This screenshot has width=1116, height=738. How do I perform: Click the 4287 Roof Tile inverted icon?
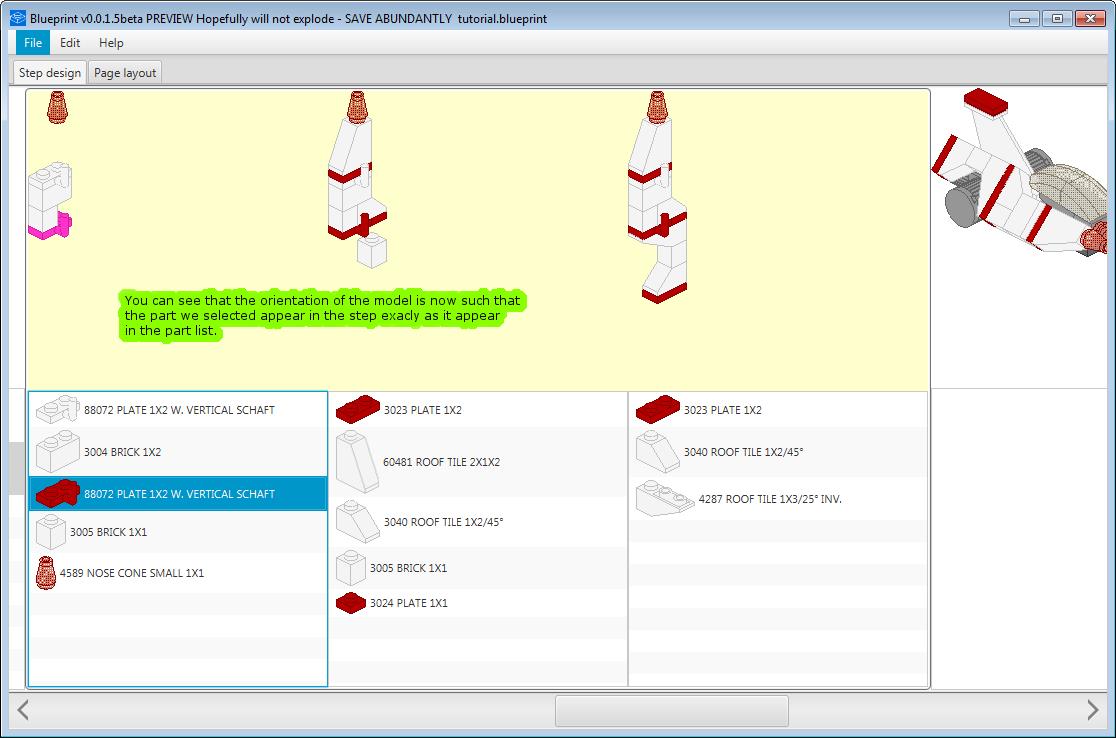(665, 499)
